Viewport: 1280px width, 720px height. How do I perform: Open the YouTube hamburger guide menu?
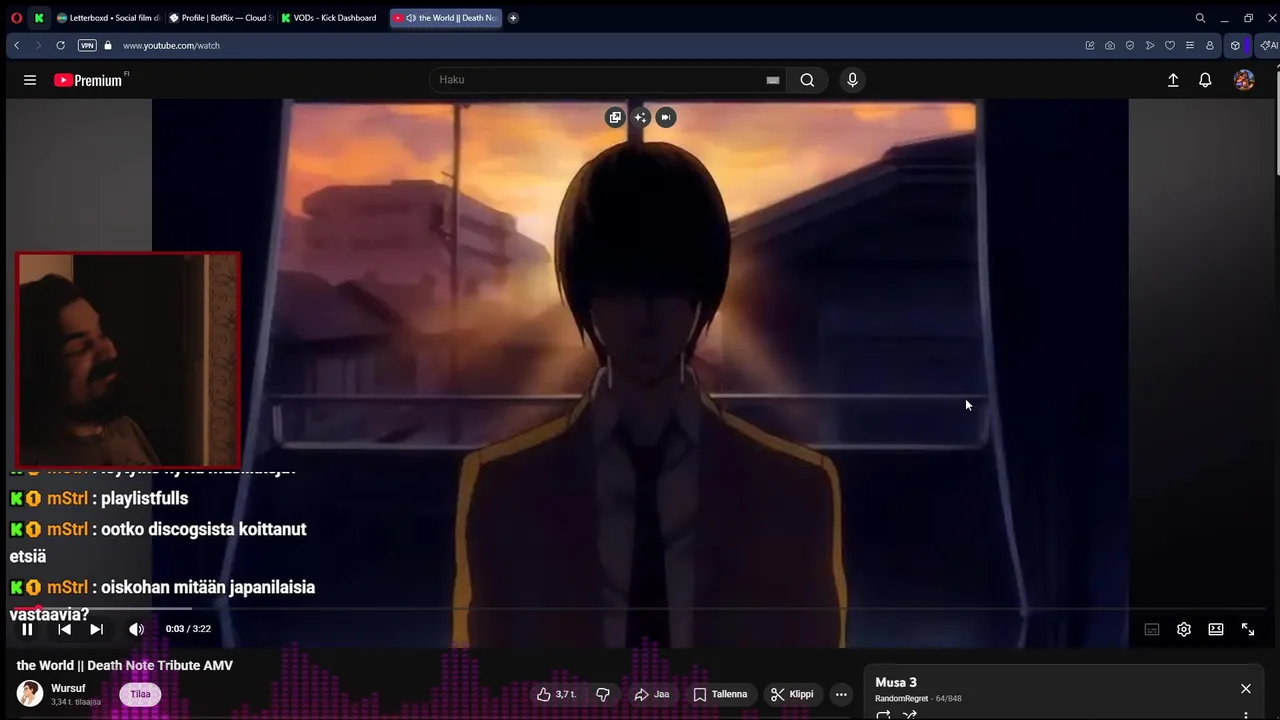[x=30, y=80]
